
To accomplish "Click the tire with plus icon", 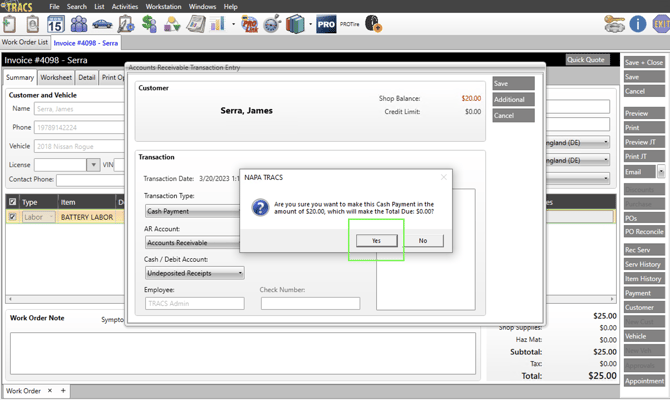I will coord(373,24).
